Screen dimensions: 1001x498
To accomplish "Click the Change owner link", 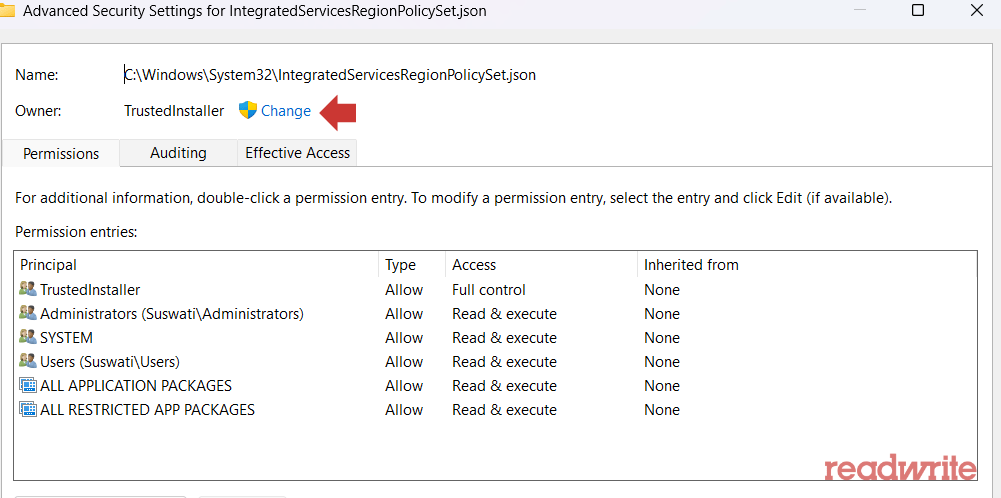I will (286, 111).
